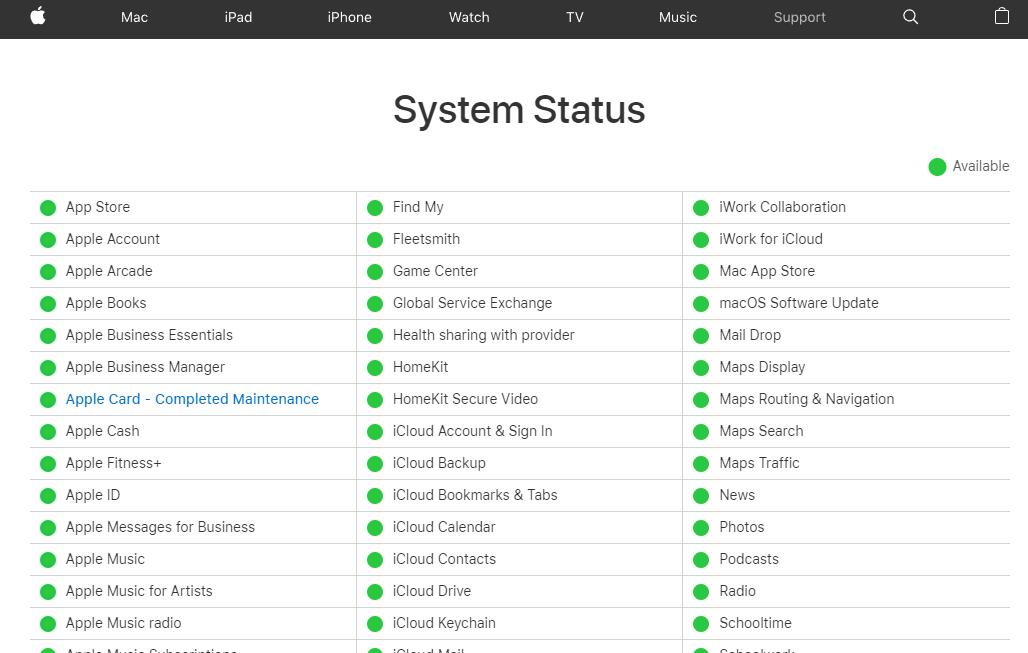Image resolution: width=1028 pixels, height=653 pixels.
Task: Click the Apple logo icon
Action: pos(38,16)
